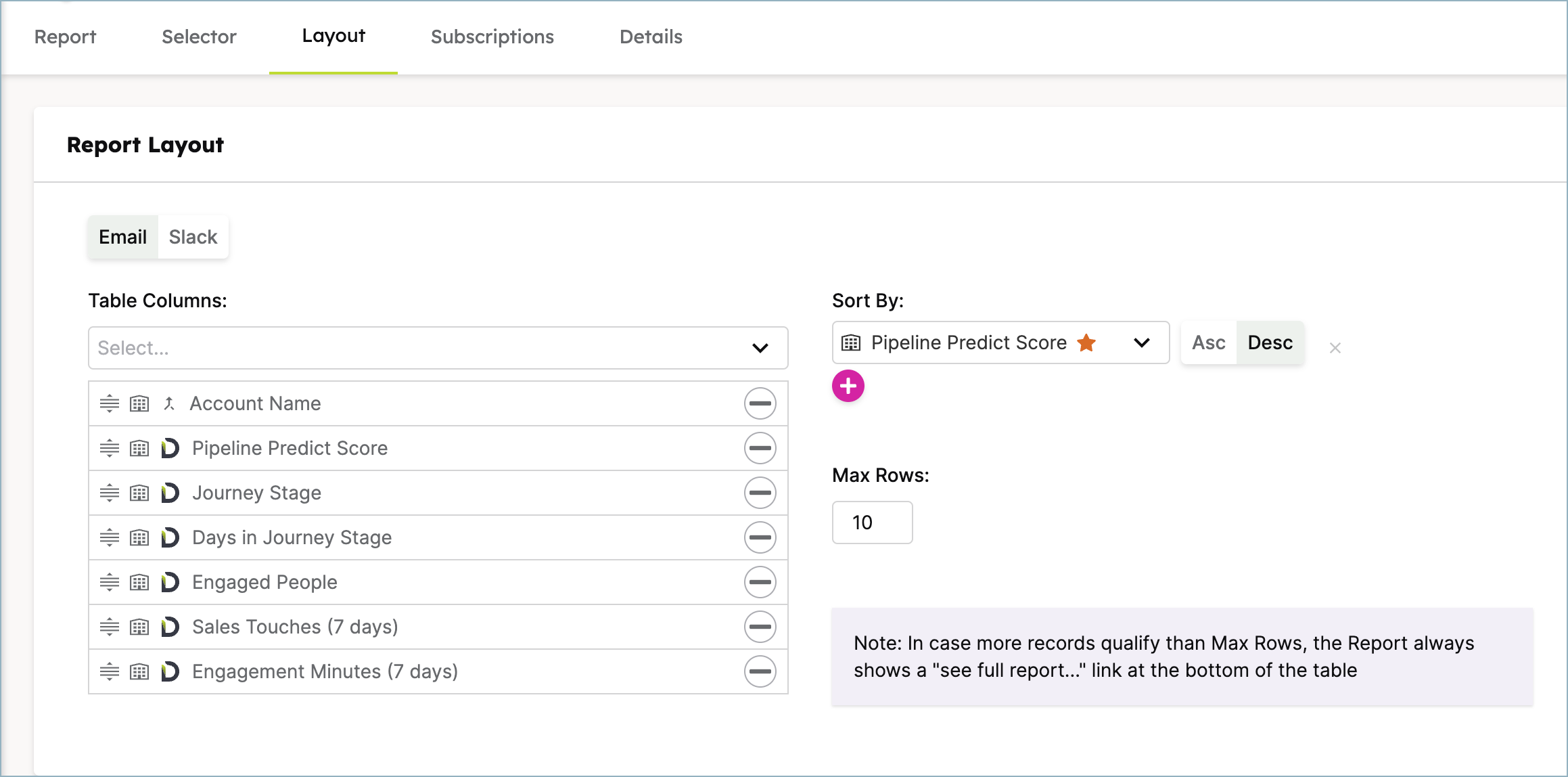Set sort order to Desc
1568x777 pixels.
point(1270,342)
